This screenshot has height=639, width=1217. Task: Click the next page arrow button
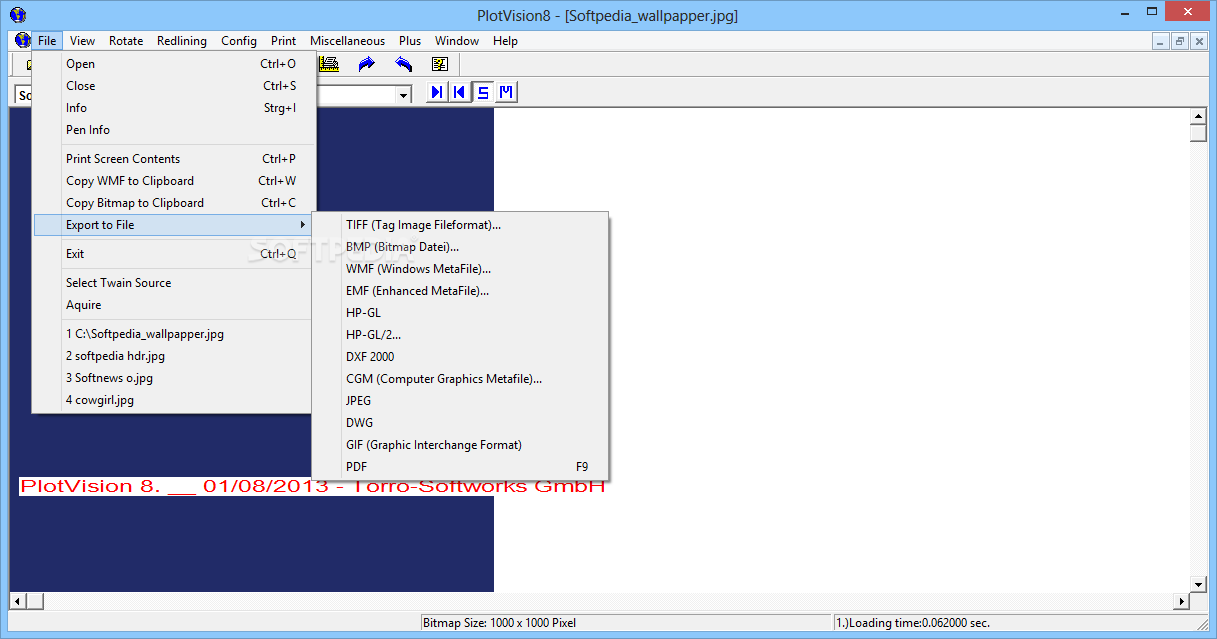pyautogui.click(x=437, y=92)
